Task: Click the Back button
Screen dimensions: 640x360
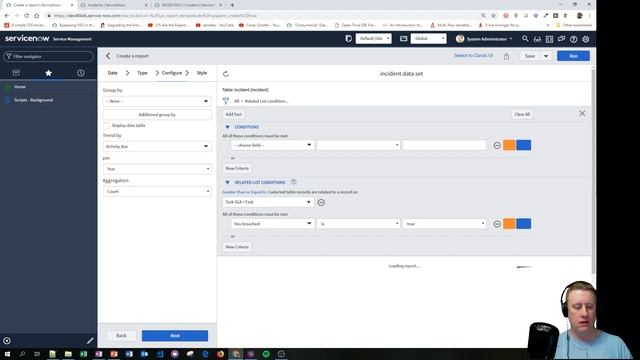Action: [x=121, y=336]
